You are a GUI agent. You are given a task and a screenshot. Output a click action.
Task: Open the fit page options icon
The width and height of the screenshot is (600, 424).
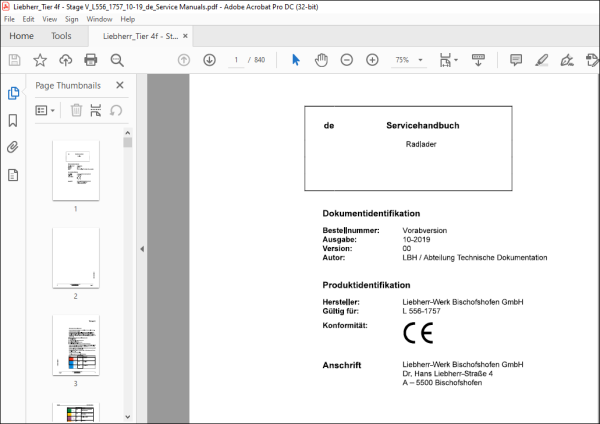[448, 60]
